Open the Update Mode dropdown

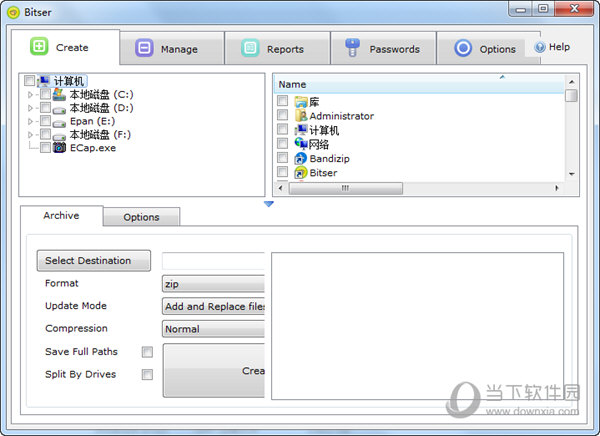(x=214, y=306)
